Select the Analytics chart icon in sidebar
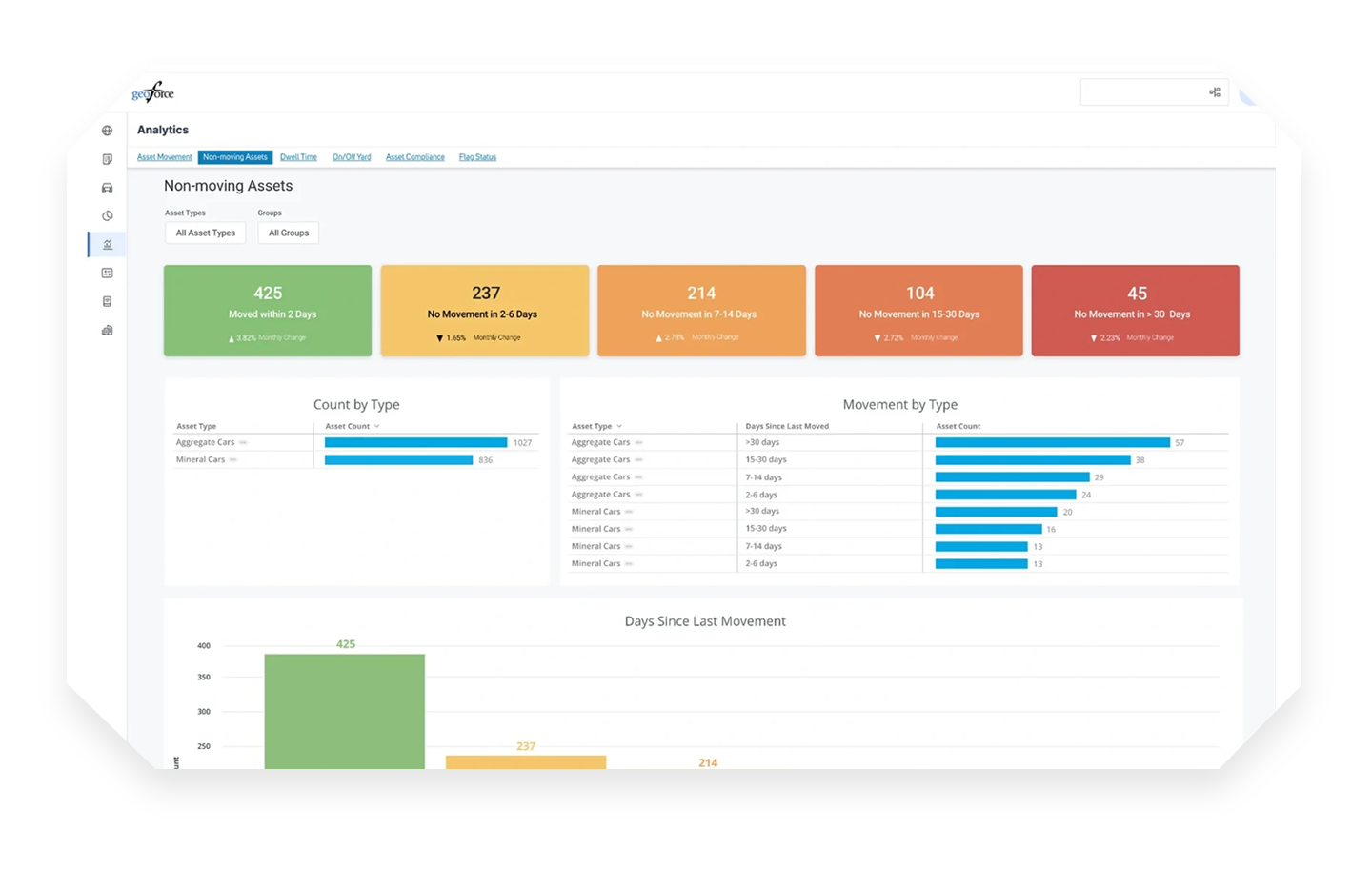 click(108, 245)
